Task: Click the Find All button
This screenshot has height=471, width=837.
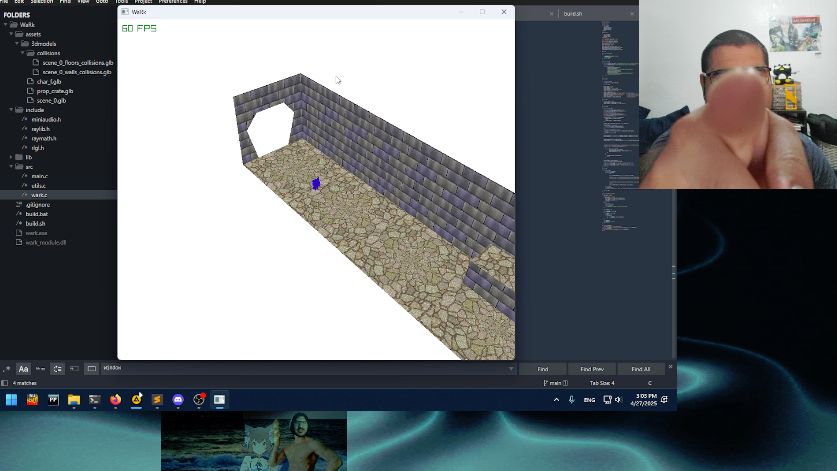Action: click(x=641, y=369)
